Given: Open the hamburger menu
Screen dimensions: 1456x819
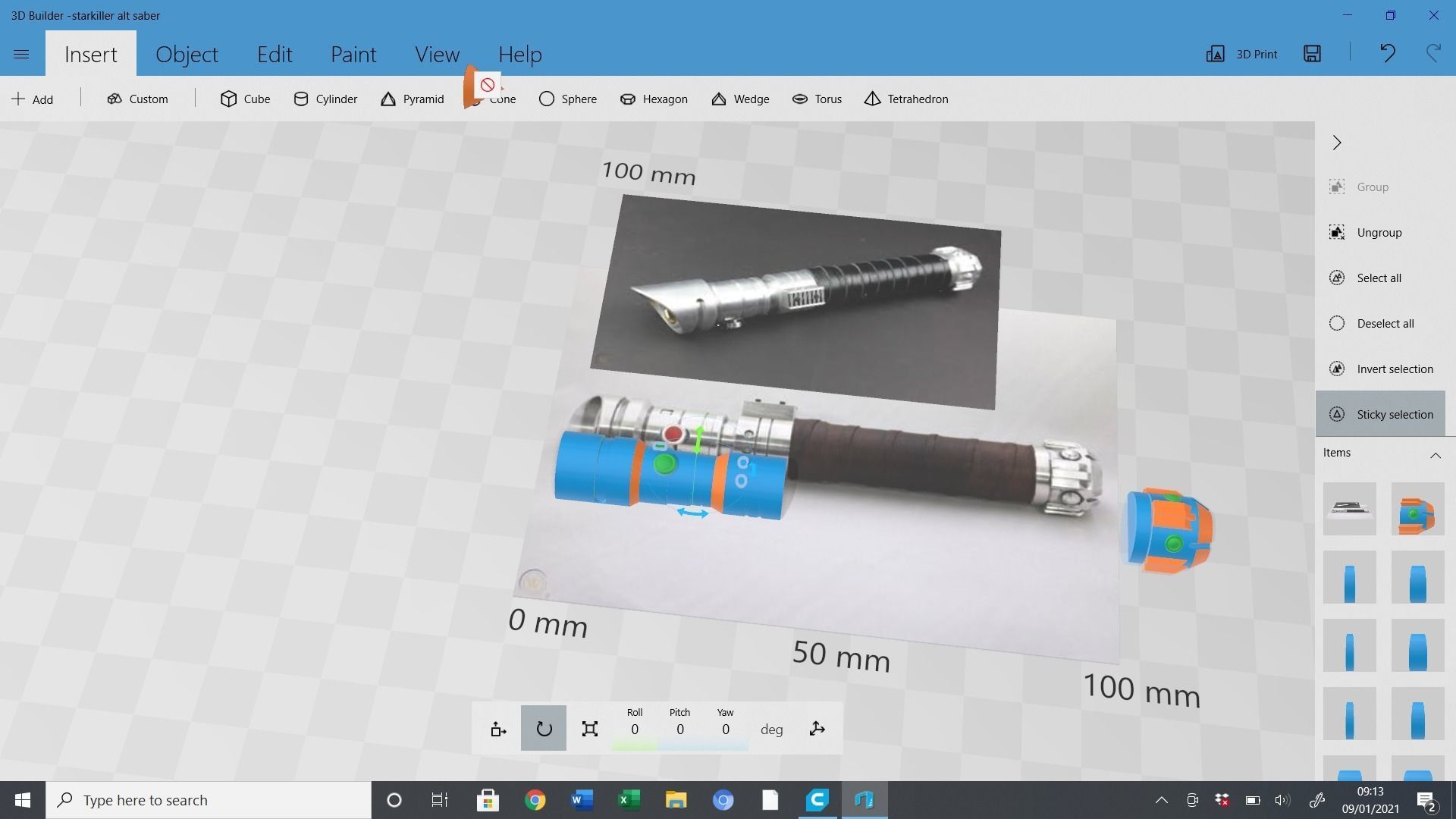Looking at the screenshot, I should pos(21,54).
